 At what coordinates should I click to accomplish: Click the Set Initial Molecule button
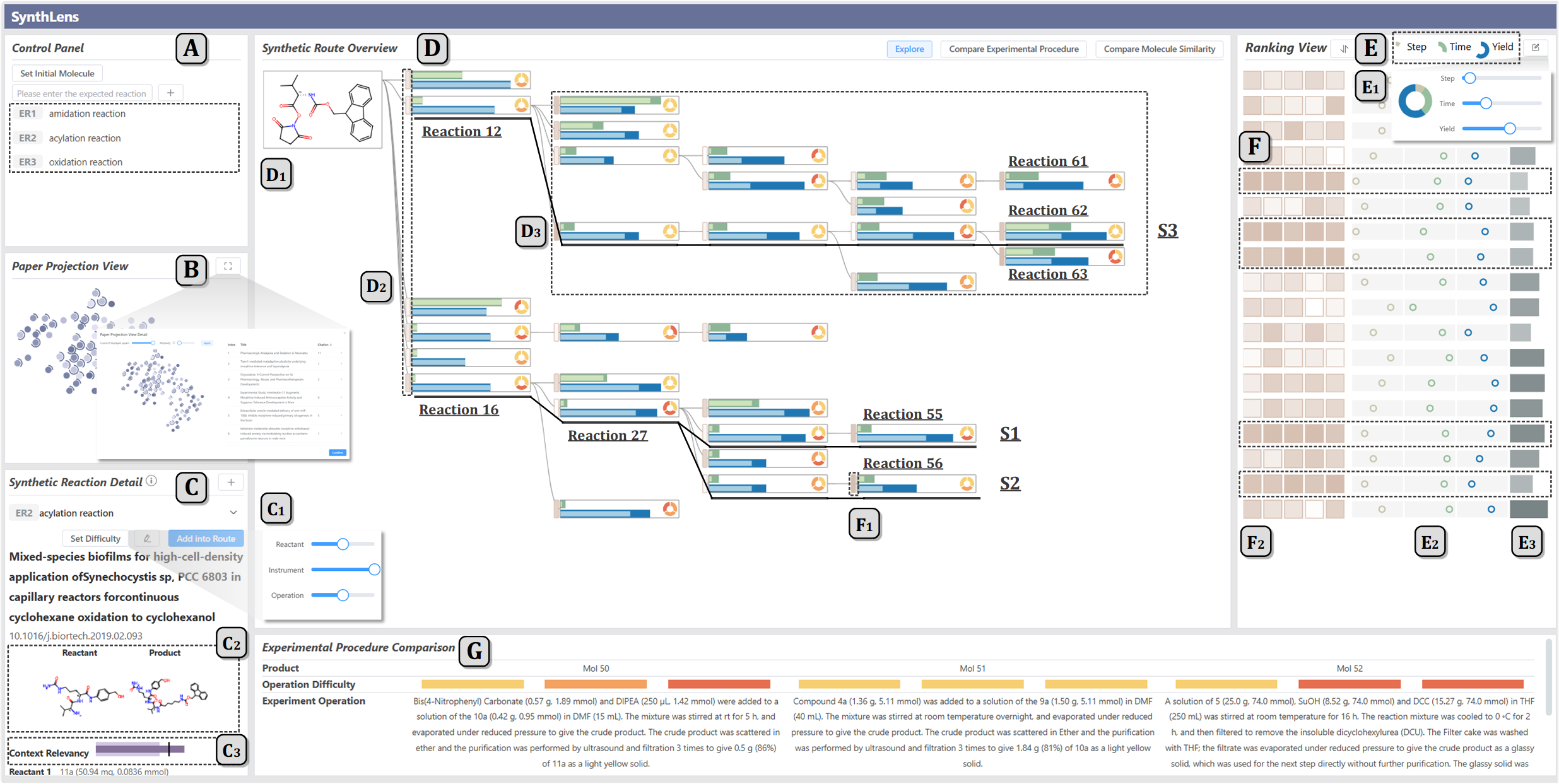[x=57, y=74]
